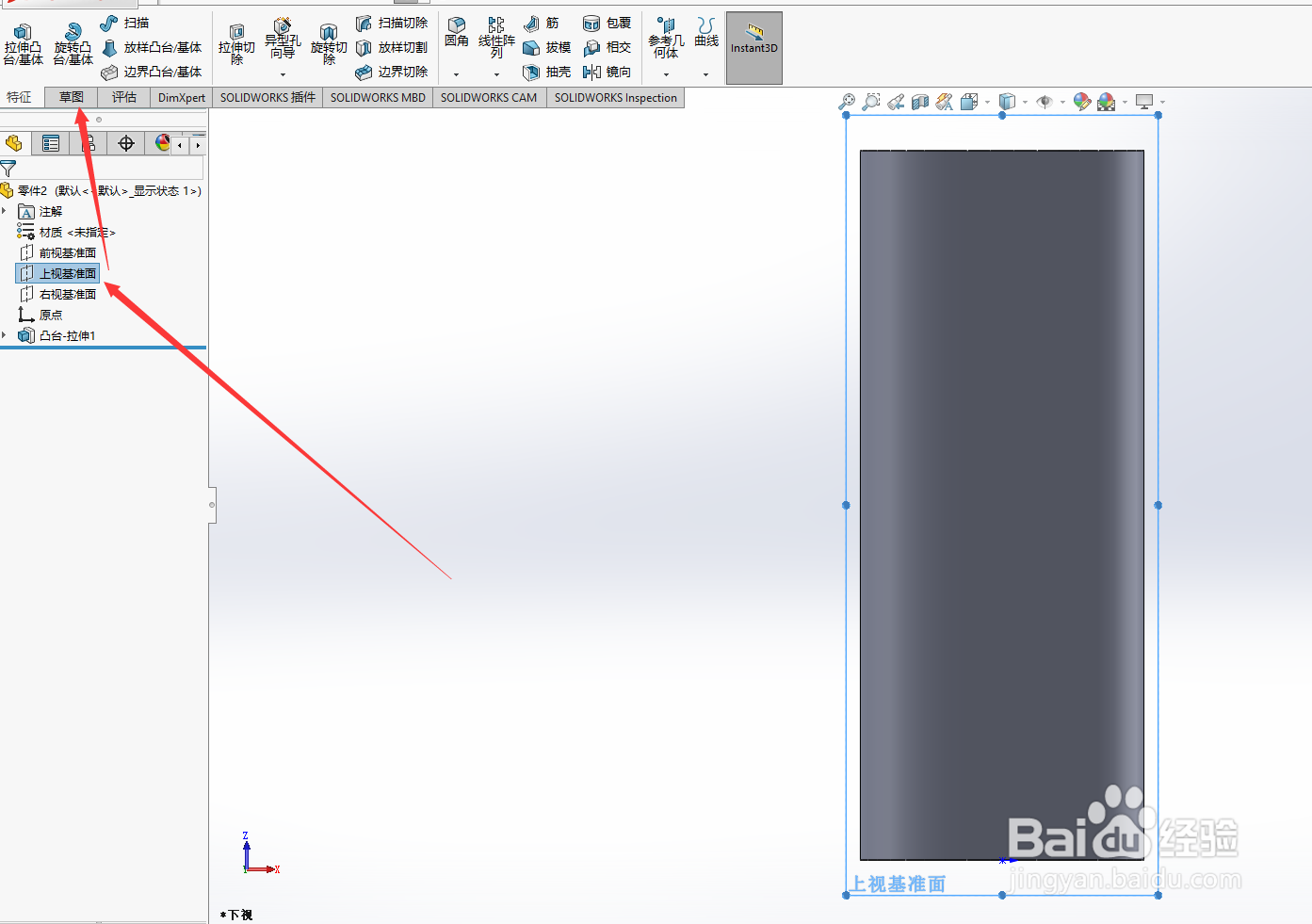Click the 筋 rib tool
The width and height of the screenshot is (1312, 924).
[542, 23]
